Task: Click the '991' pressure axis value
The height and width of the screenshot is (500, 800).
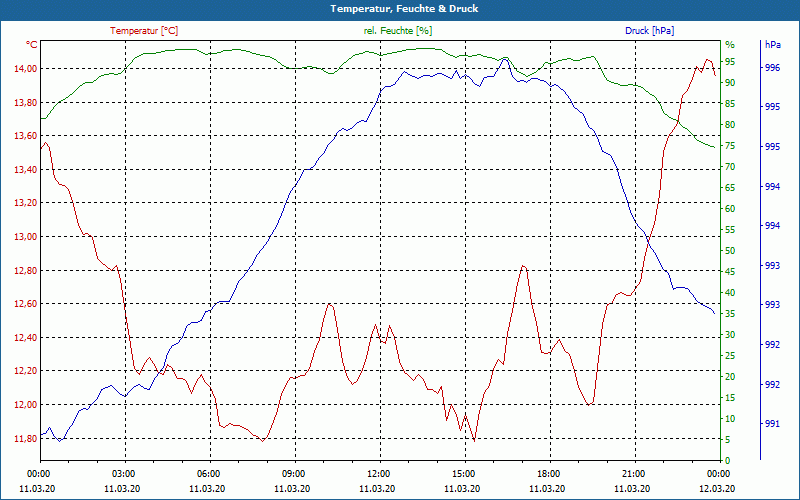Action: 772,423
